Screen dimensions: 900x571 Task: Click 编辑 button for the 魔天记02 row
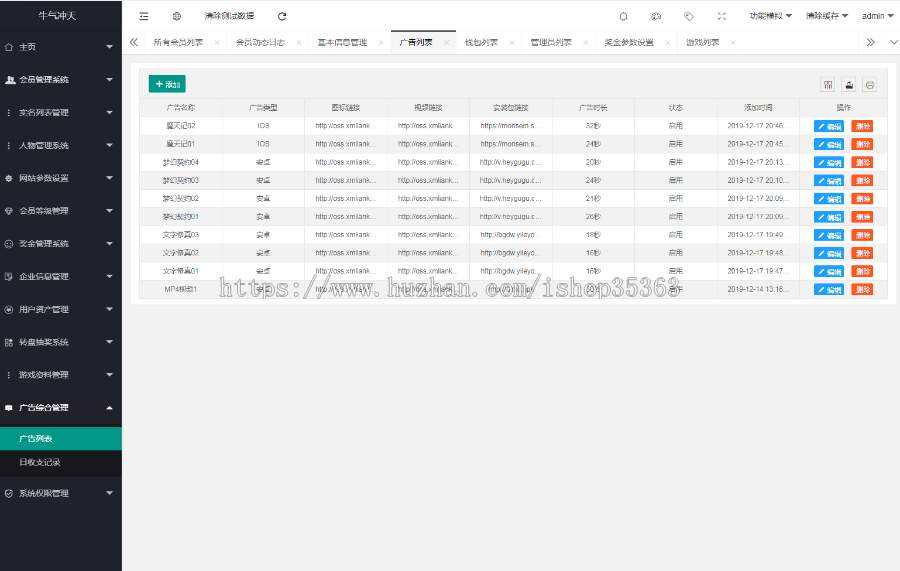pyautogui.click(x=829, y=126)
